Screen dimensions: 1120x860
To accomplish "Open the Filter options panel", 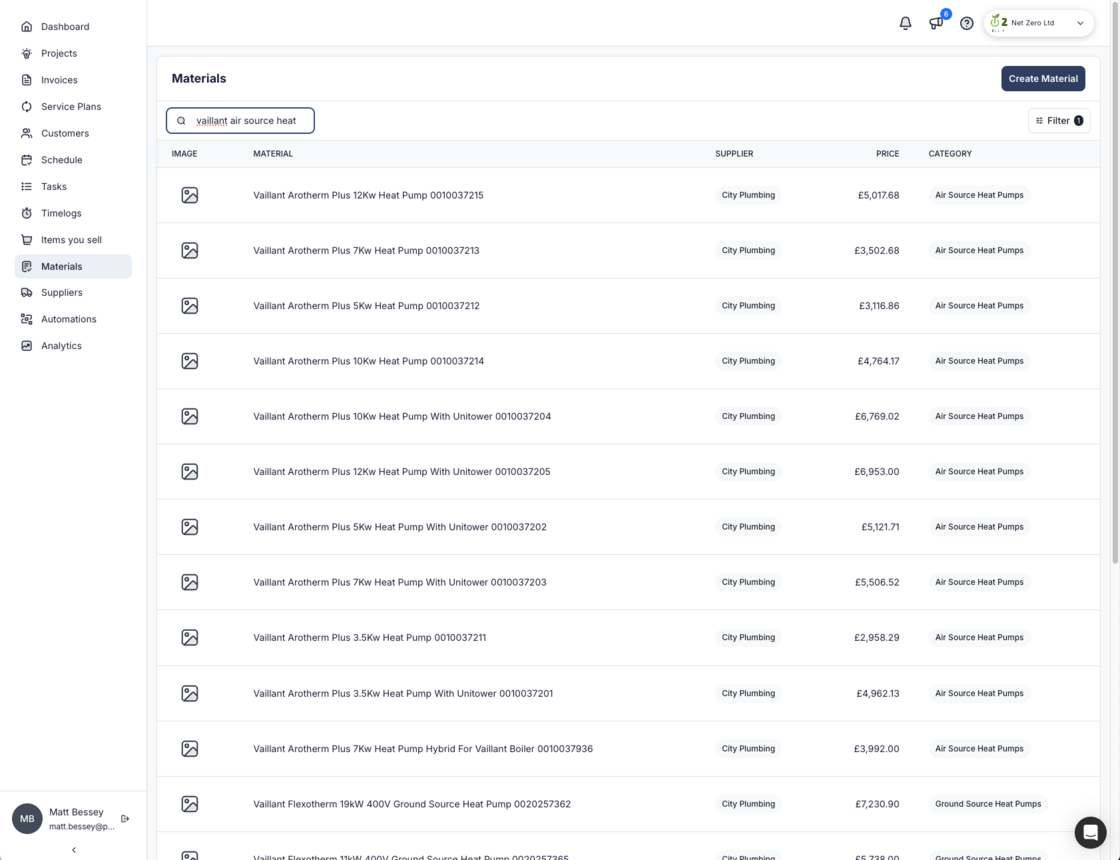I will [x=1058, y=121].
